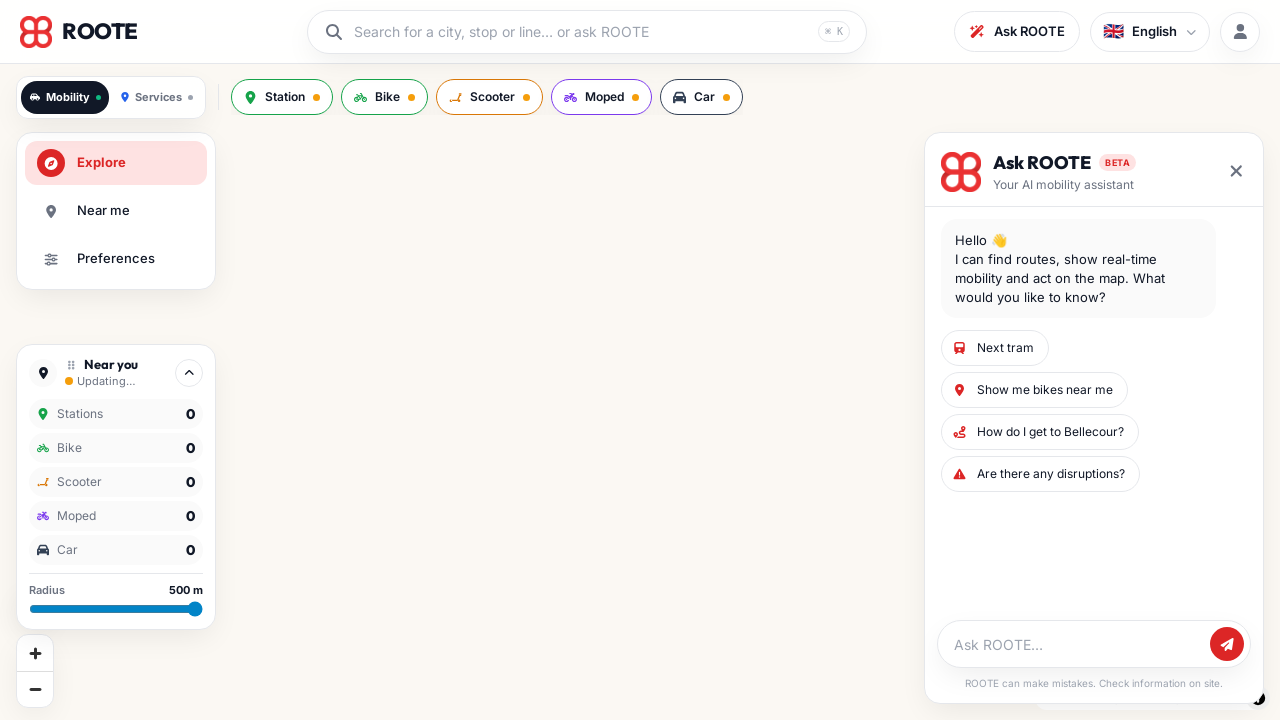Click the Preferences sliders icon

[51, 259]
